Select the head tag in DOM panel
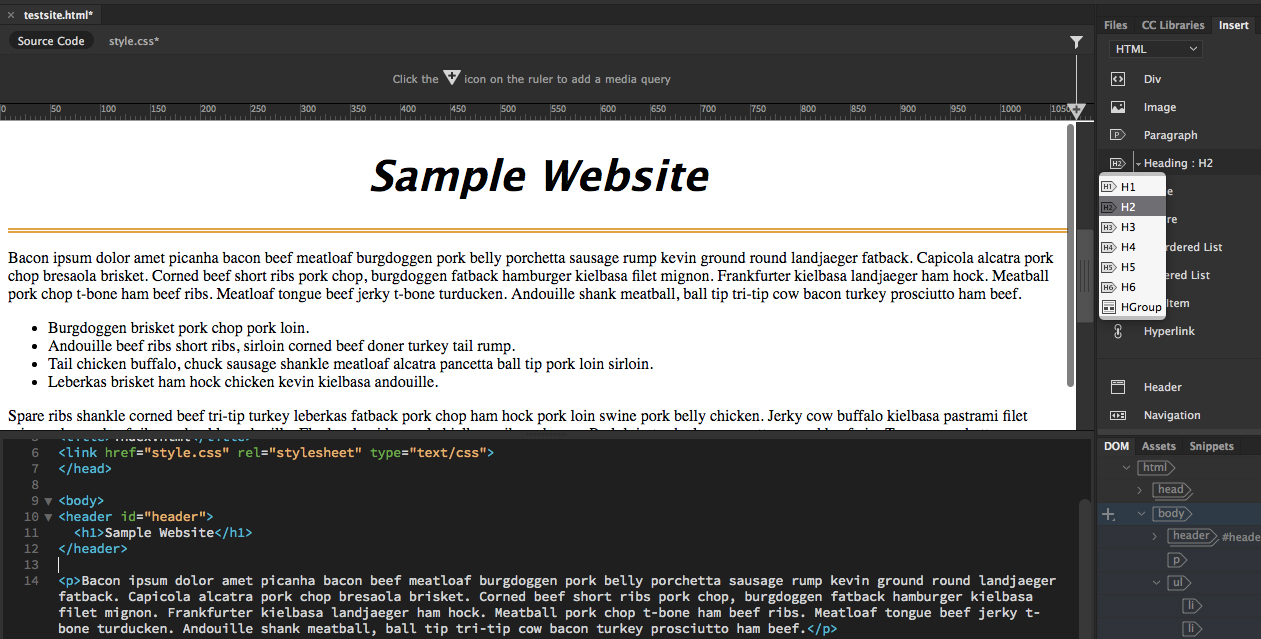The height and width of the screenshot is (639, 1261). click(x=1171, y=490)
